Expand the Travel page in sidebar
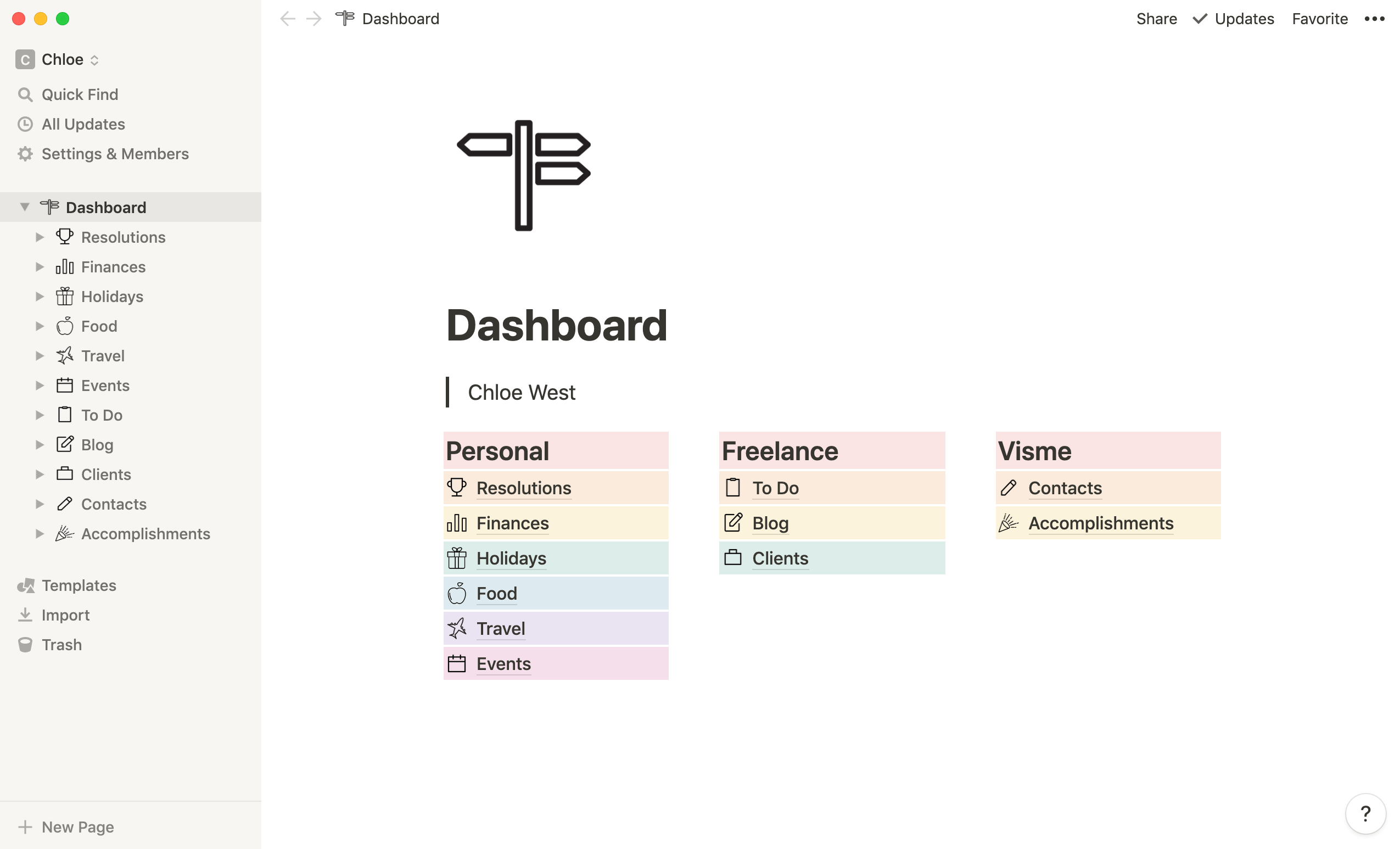1400x849 pixels. point(40,356)
